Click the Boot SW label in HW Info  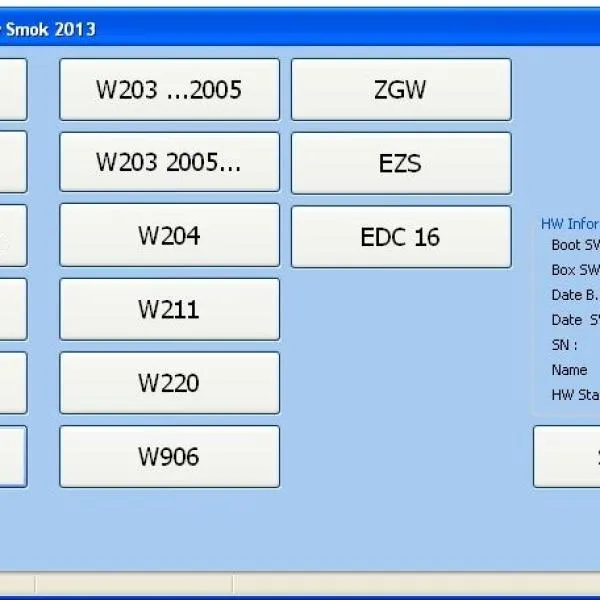pyautogui.click(x=575, y=245)
